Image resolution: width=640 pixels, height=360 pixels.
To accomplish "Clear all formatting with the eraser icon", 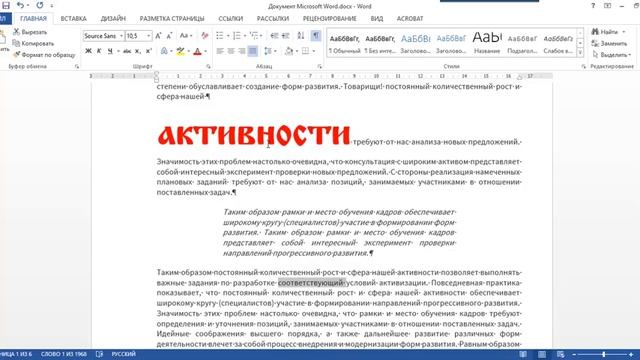I will [204, 36].
